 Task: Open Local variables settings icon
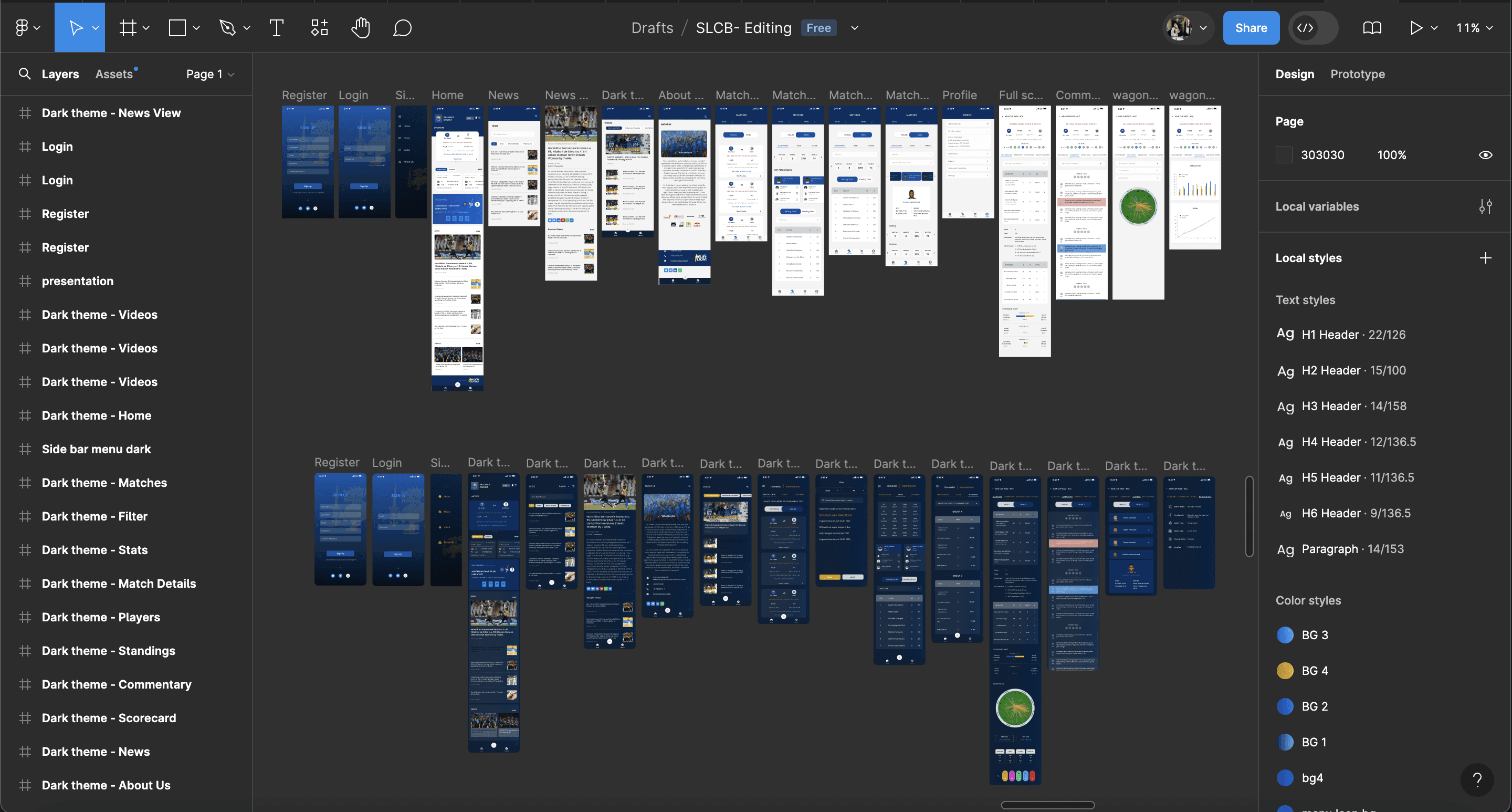tap(1485, 206)
